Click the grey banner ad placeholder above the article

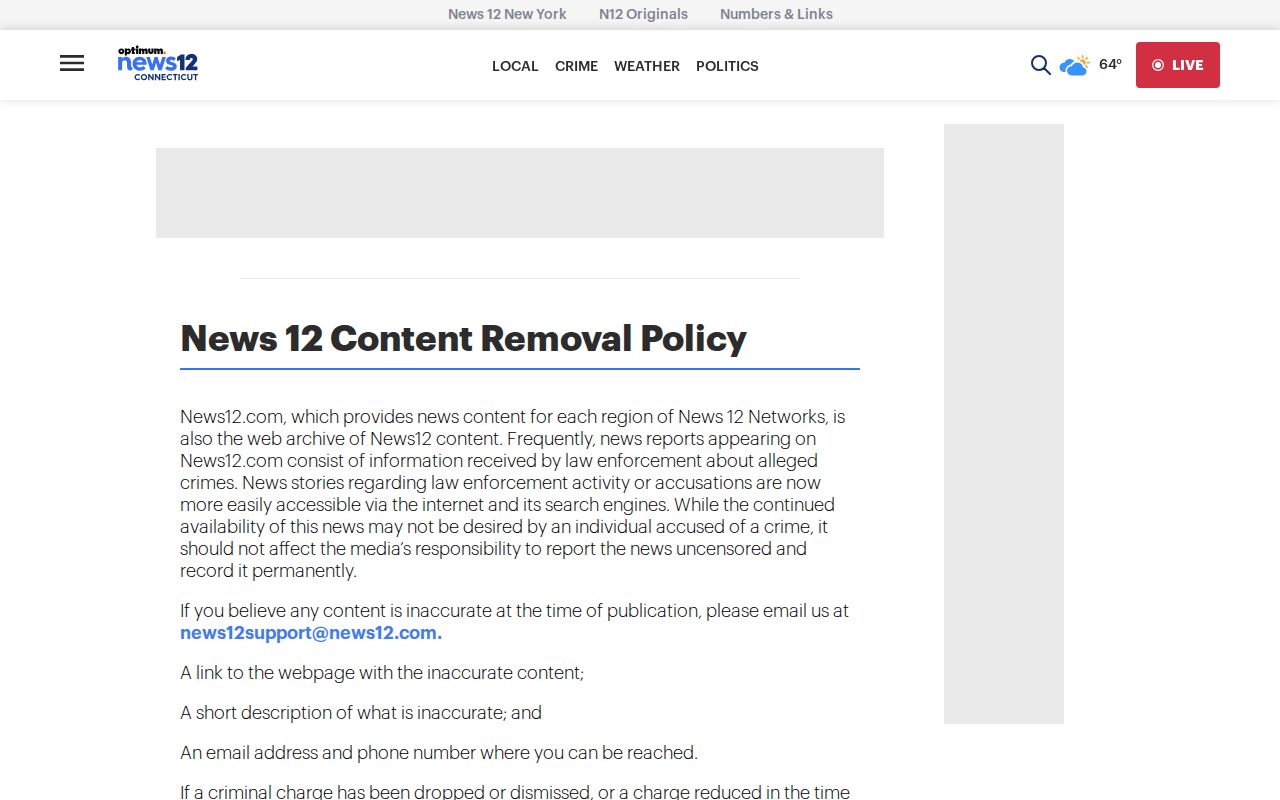(x=520, y=193)
